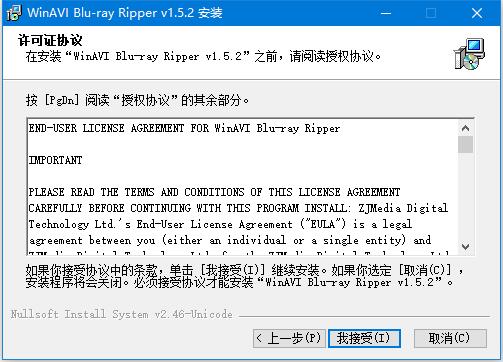Click the license scrollbar down arrow

tap(466, 247)
